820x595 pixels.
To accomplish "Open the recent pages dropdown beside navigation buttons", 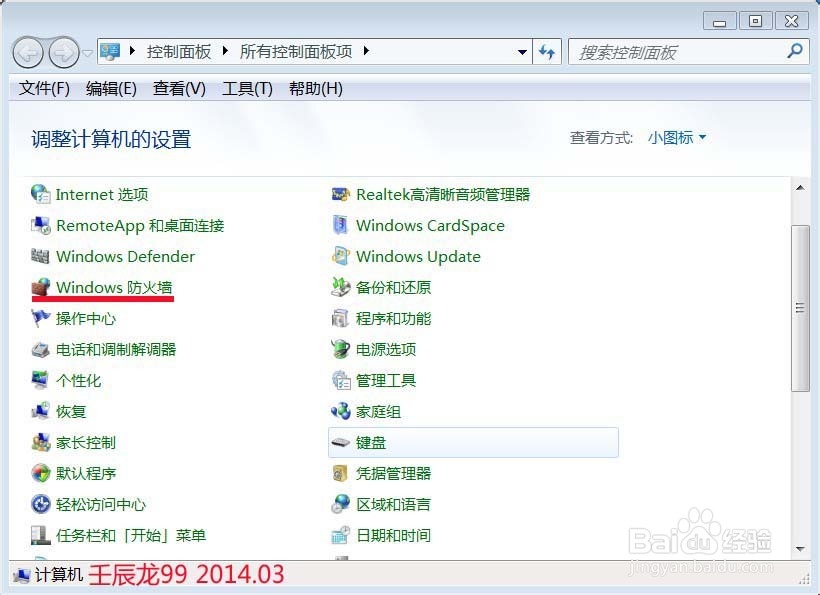I will [87, 52].
